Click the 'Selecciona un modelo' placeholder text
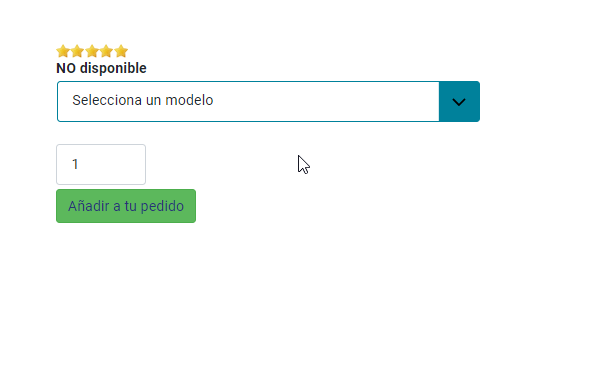Image resolution: width=609 pixels, height=380 pixels. [x=143, y=100]
